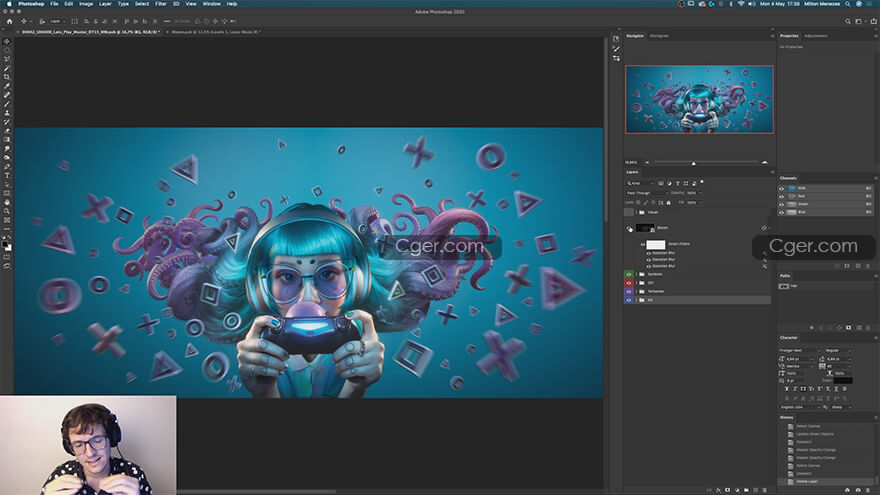Select the Zoom tool in toolbox
This screenshot has width=880, height=495.
[x=7, y=212]
